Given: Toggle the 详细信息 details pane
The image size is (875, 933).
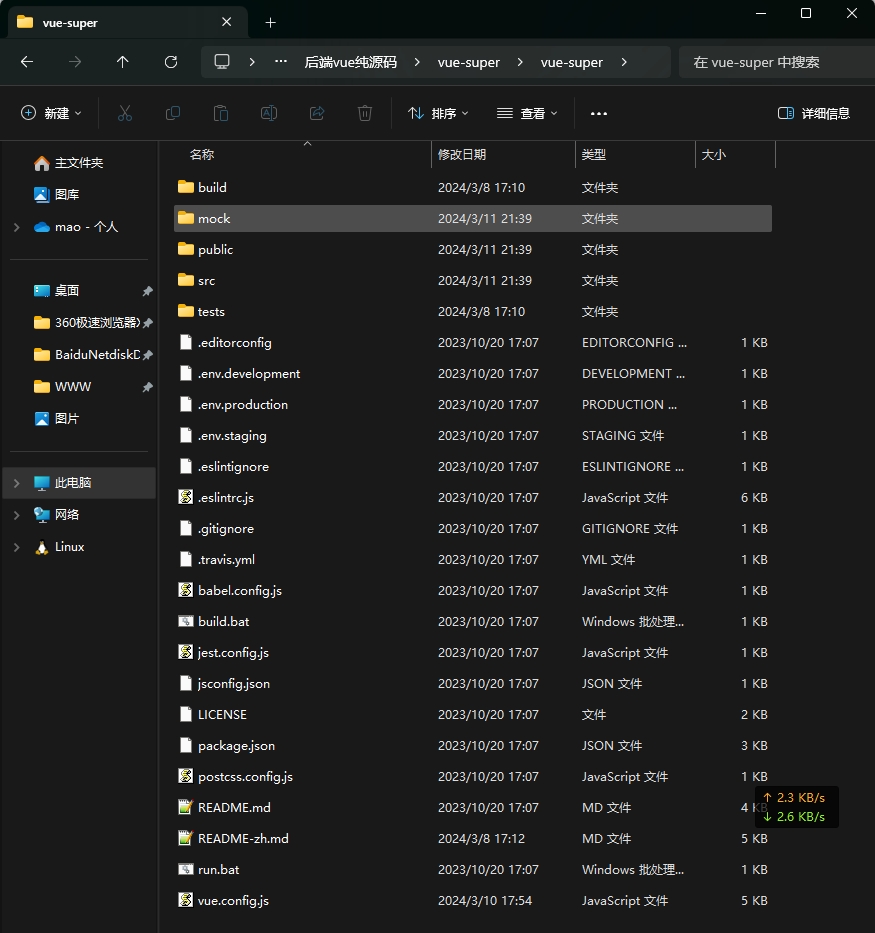Looking at the screenshot, I should 814,114.
